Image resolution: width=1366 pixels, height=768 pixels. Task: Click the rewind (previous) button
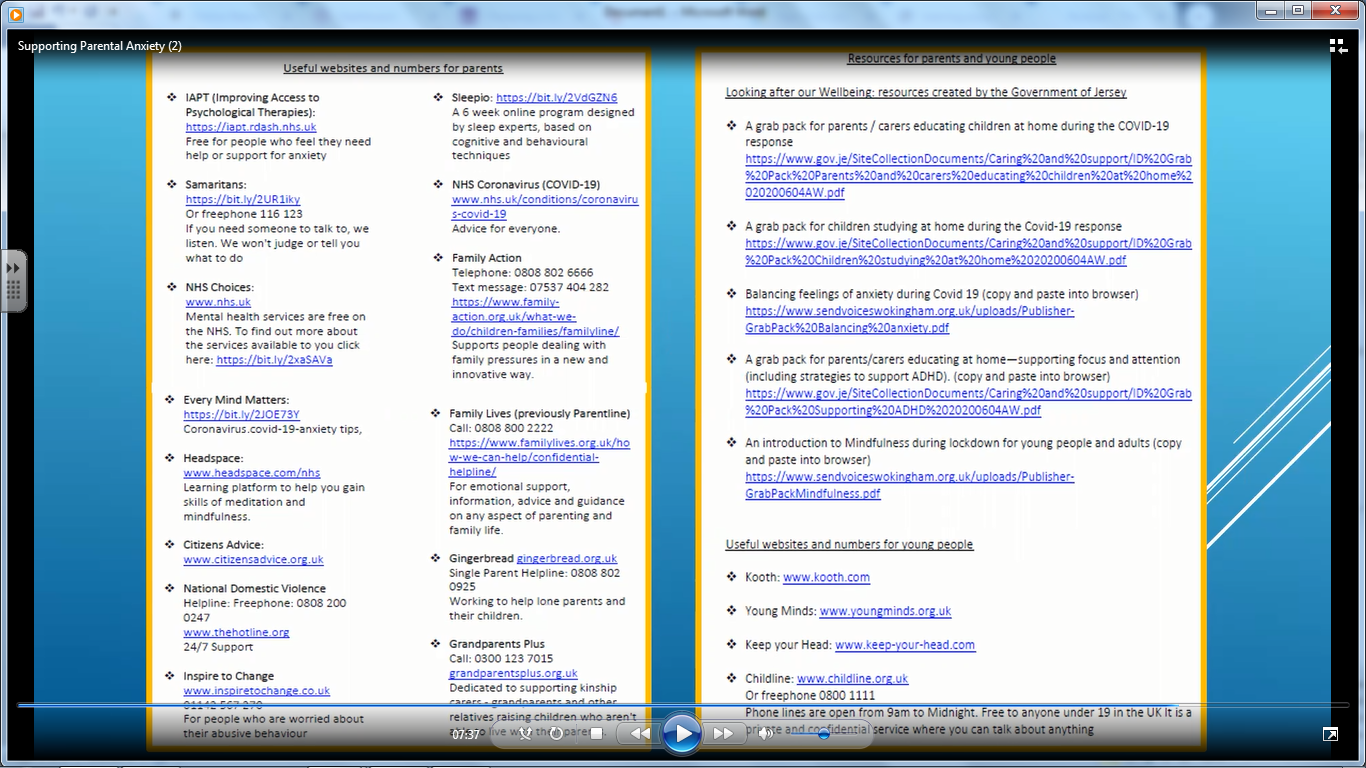pos(640,733)
